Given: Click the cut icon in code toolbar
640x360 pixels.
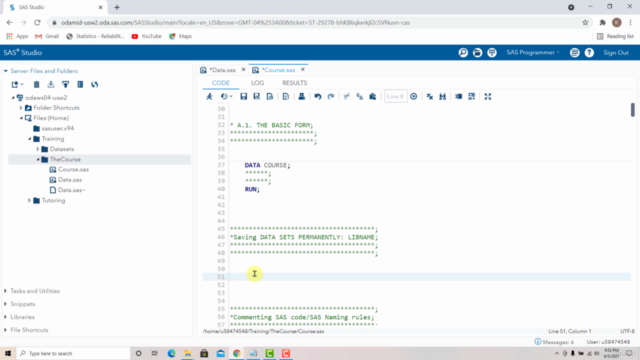Looking at the screenshot, I should [347, 97].
